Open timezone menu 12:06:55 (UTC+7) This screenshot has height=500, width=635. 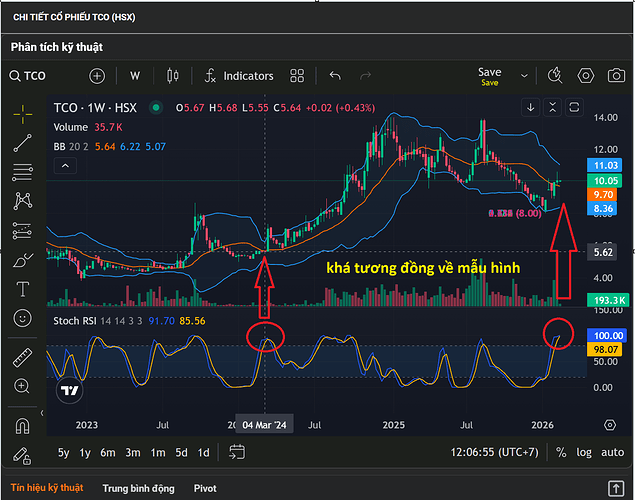(x=494, y=452)
